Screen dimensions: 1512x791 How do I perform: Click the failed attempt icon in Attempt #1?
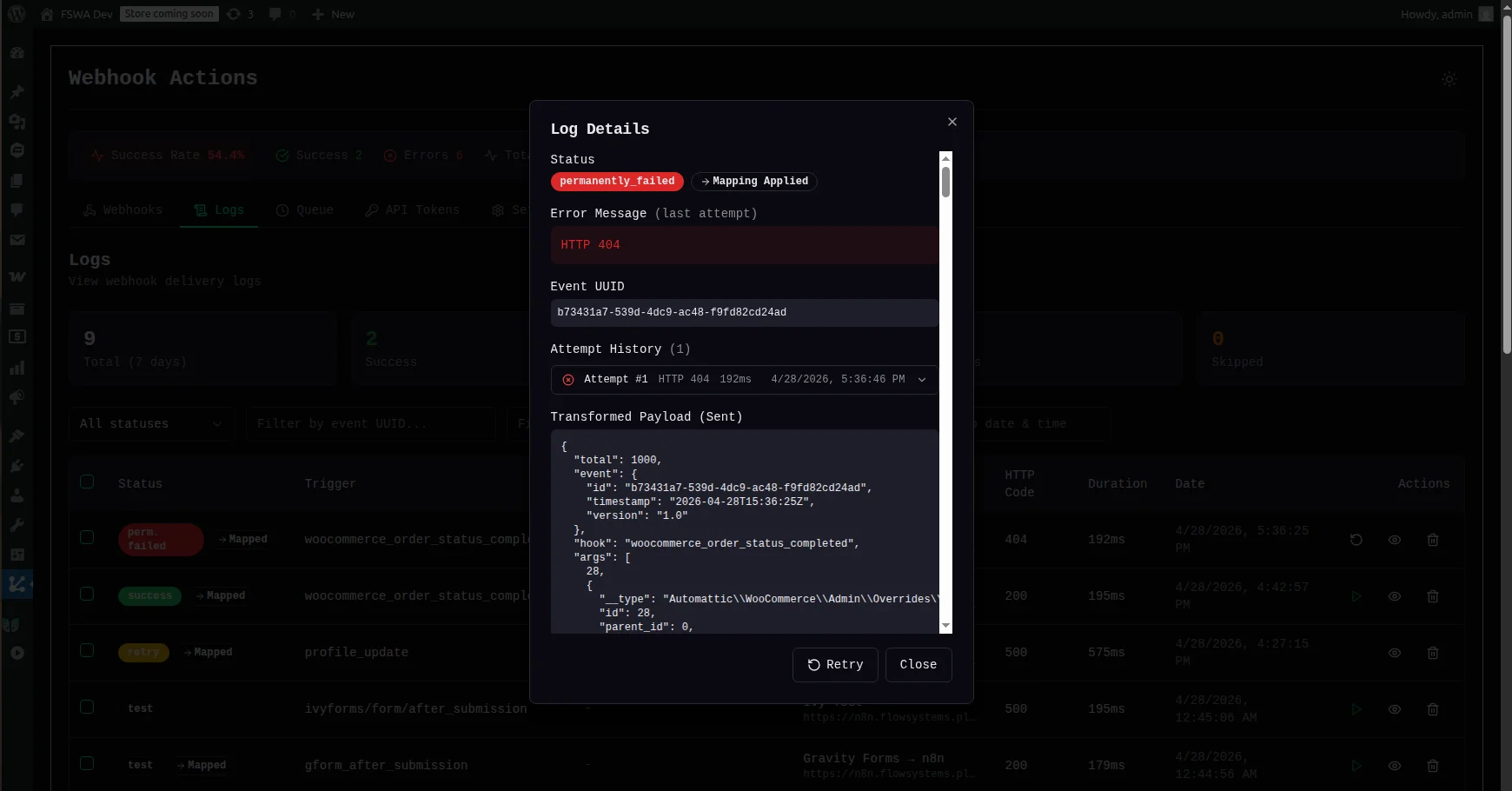(x=568, y=380)
